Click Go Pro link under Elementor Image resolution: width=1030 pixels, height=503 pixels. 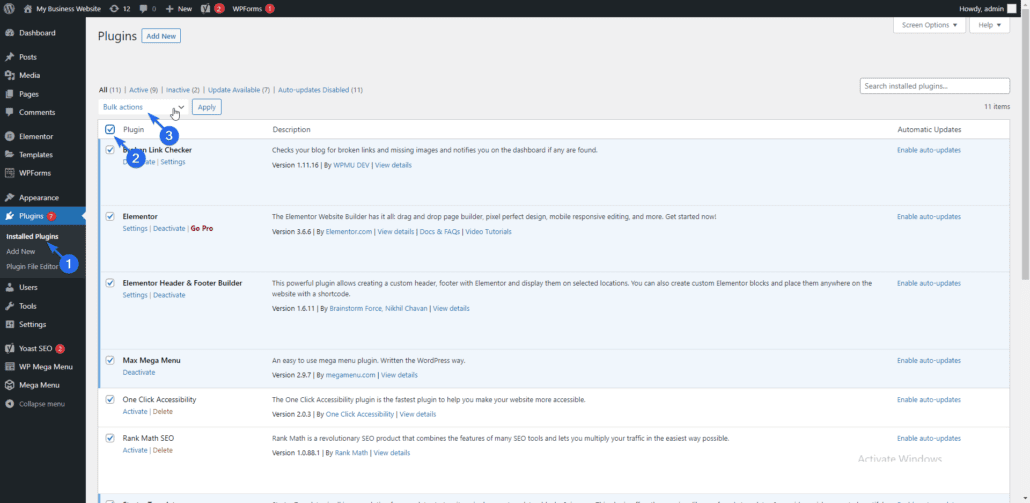pyautogui.click(x=202, y=229)
